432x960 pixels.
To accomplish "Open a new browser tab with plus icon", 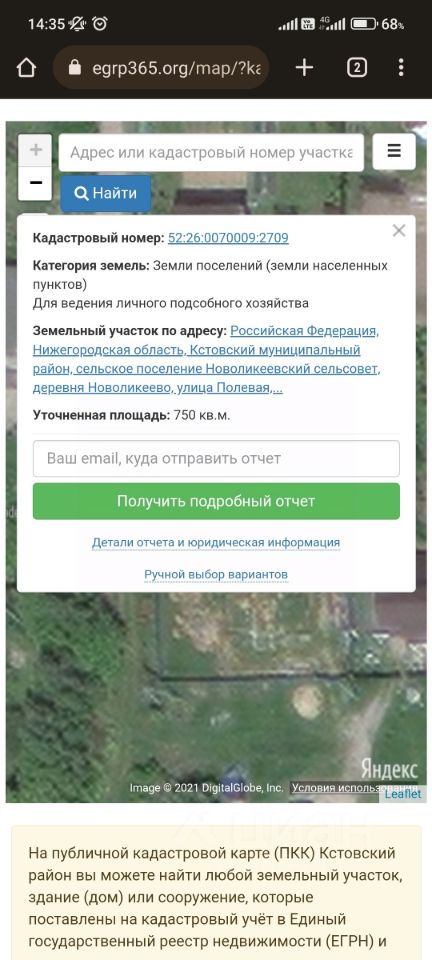I will tap(304, 67).
